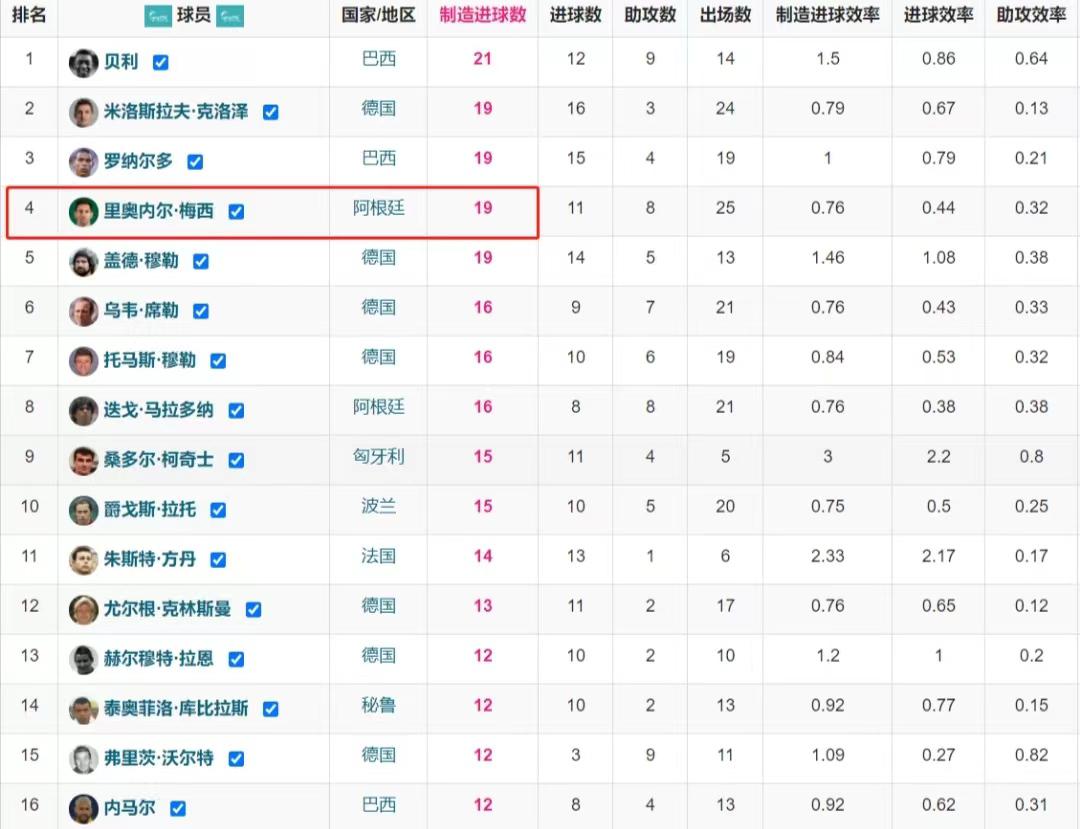Click 匈牙利 country link
1080x829 pixels.
pyautogui.click(x=379, y=457)
